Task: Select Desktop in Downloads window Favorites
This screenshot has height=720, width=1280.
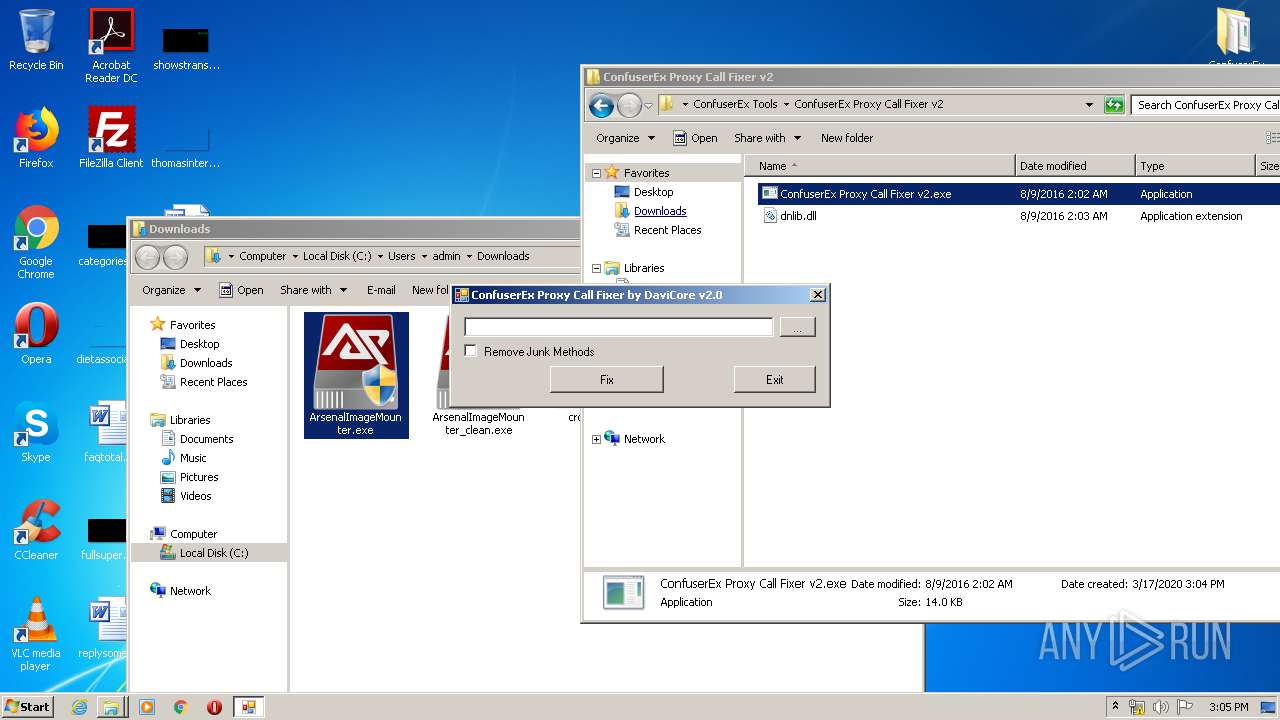Action: [199, 344]
